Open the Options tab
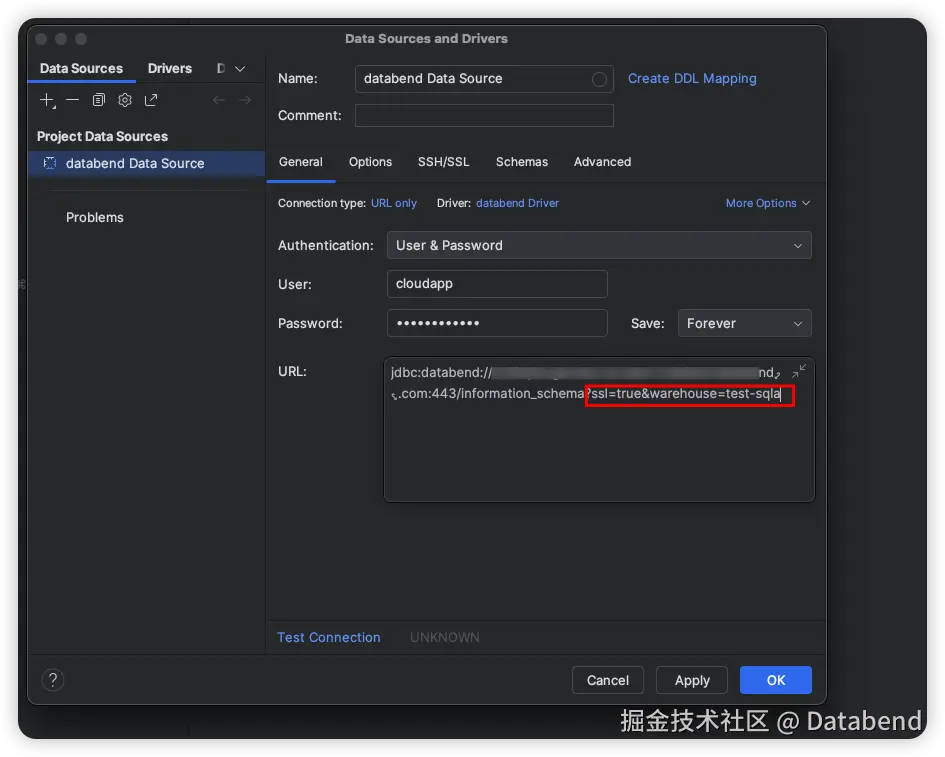Screen dimensions: 945x757 click(x=370, y=162)
